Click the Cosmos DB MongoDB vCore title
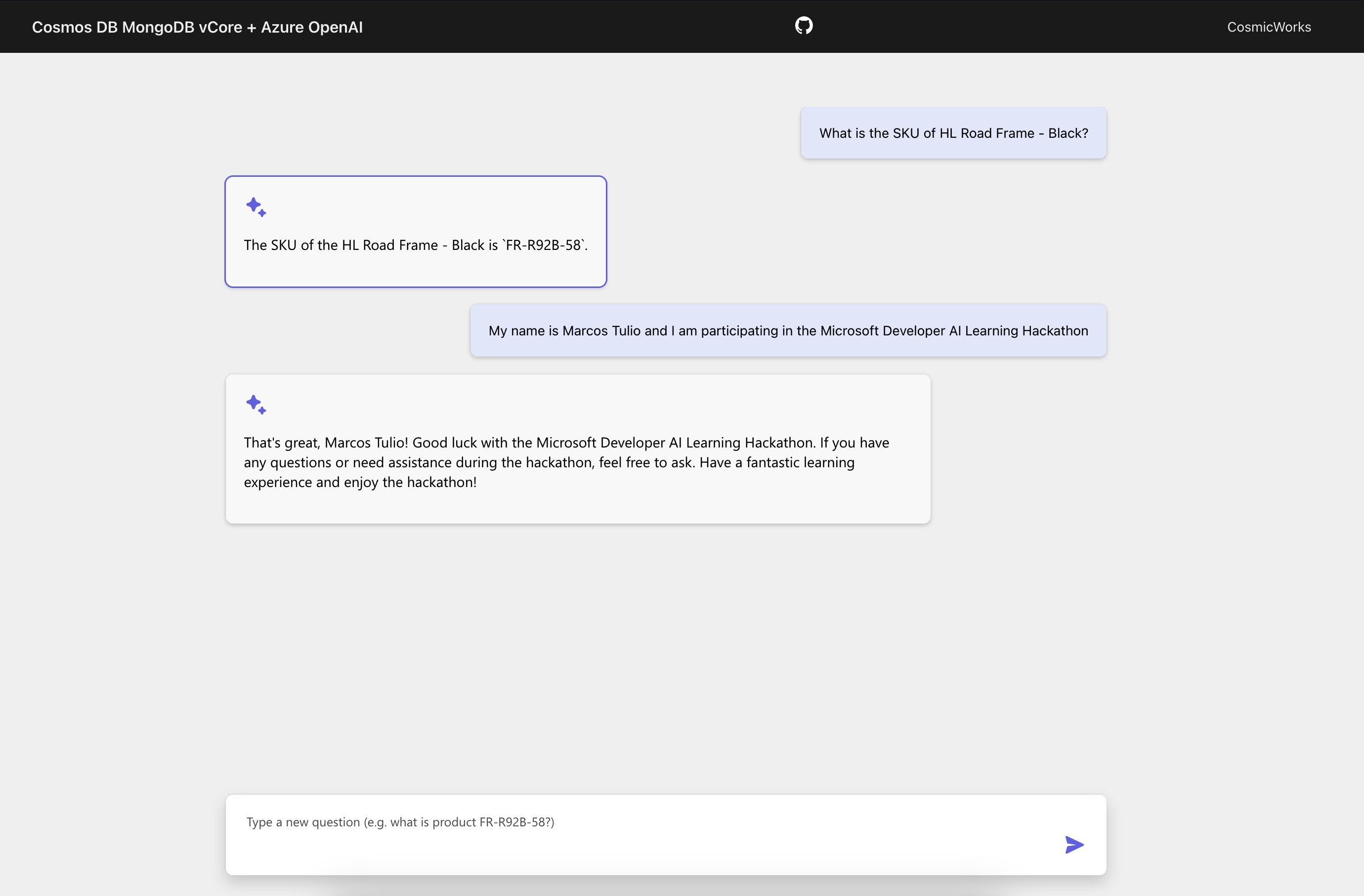Image resolution: width=1364 pixels, height=896 pixels. tap(197, 26)
